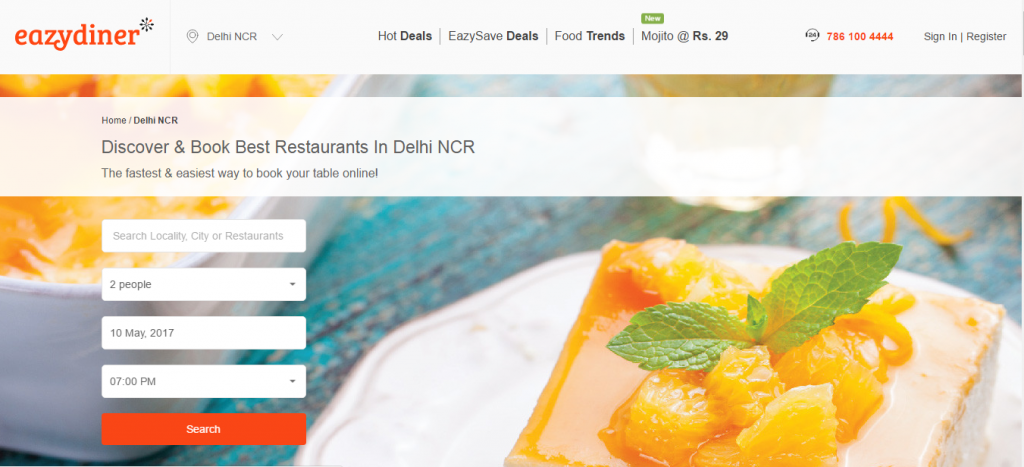Click Delhi NCR breadcrumb item
1024x467 pixels.
point(155,120)
